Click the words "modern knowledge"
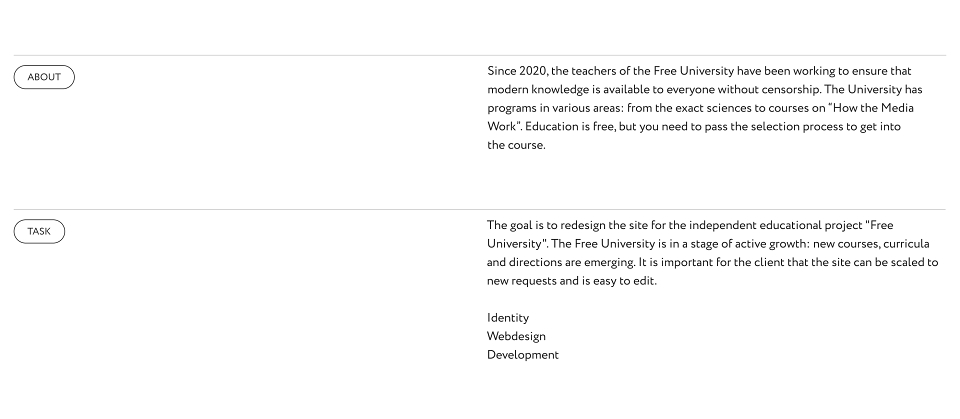Screen dimensions: 960x419 (x=538, y=90)
